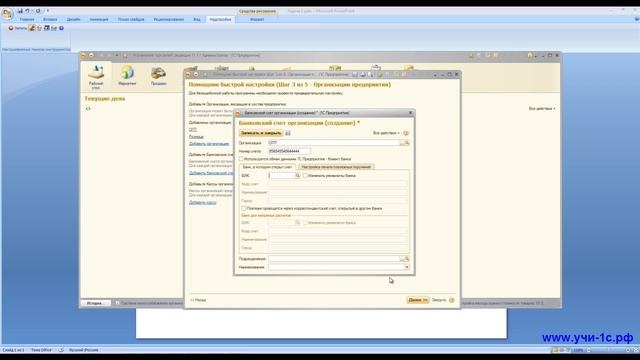Open 'Главная' ribbon tab

(27, 19)
